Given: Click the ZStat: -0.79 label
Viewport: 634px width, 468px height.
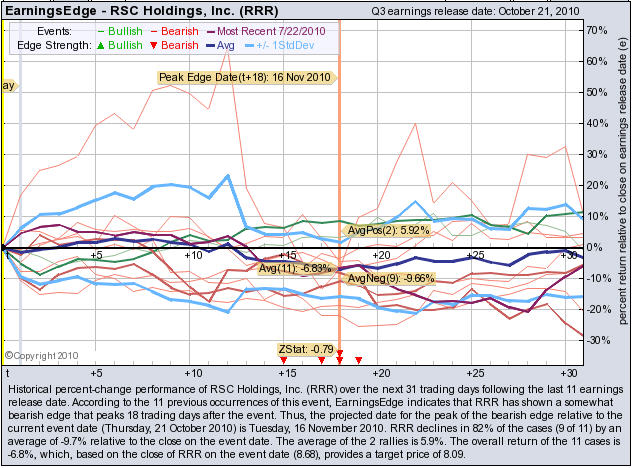Looking at the screenshot, I should [x=304, y=349].
